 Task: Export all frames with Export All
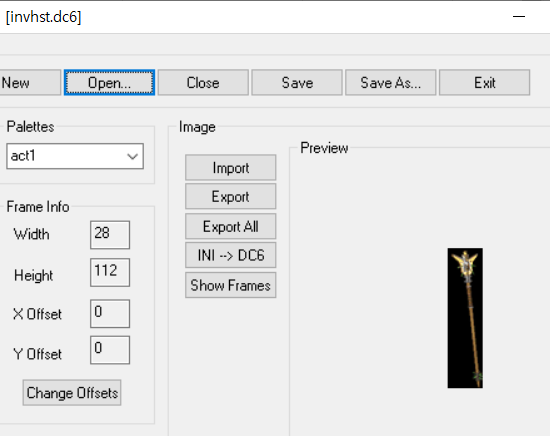point(230,226)
